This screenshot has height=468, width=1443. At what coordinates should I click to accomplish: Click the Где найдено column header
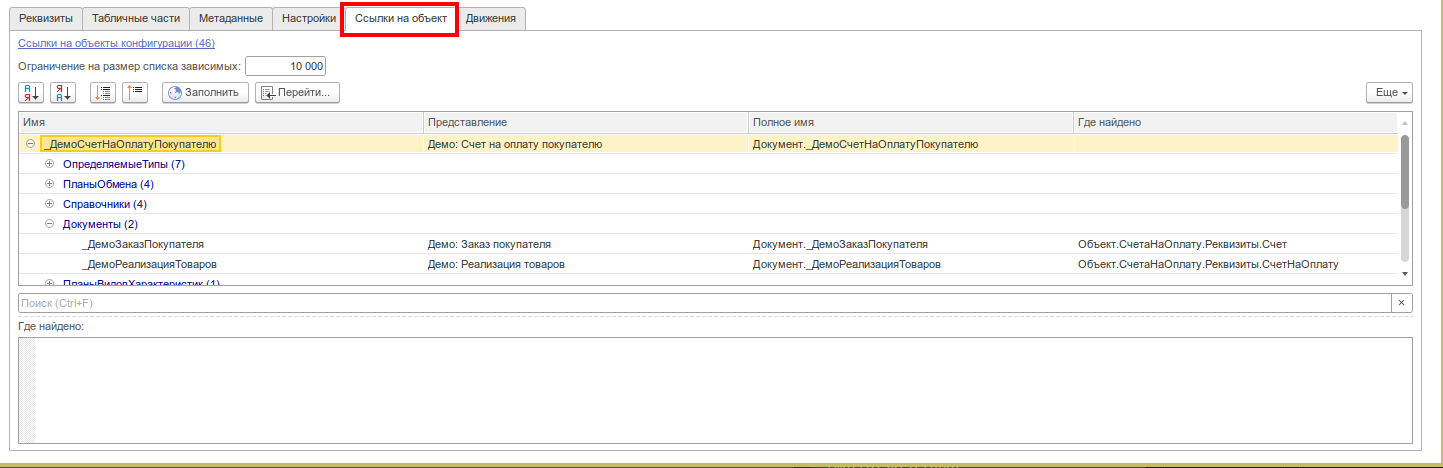tap(1236, 122)
